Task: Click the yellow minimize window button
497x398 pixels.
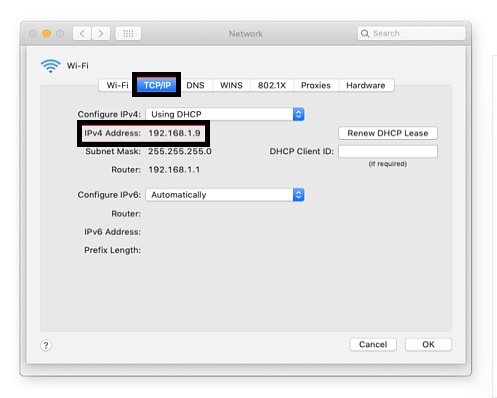Action: (47, 33)
